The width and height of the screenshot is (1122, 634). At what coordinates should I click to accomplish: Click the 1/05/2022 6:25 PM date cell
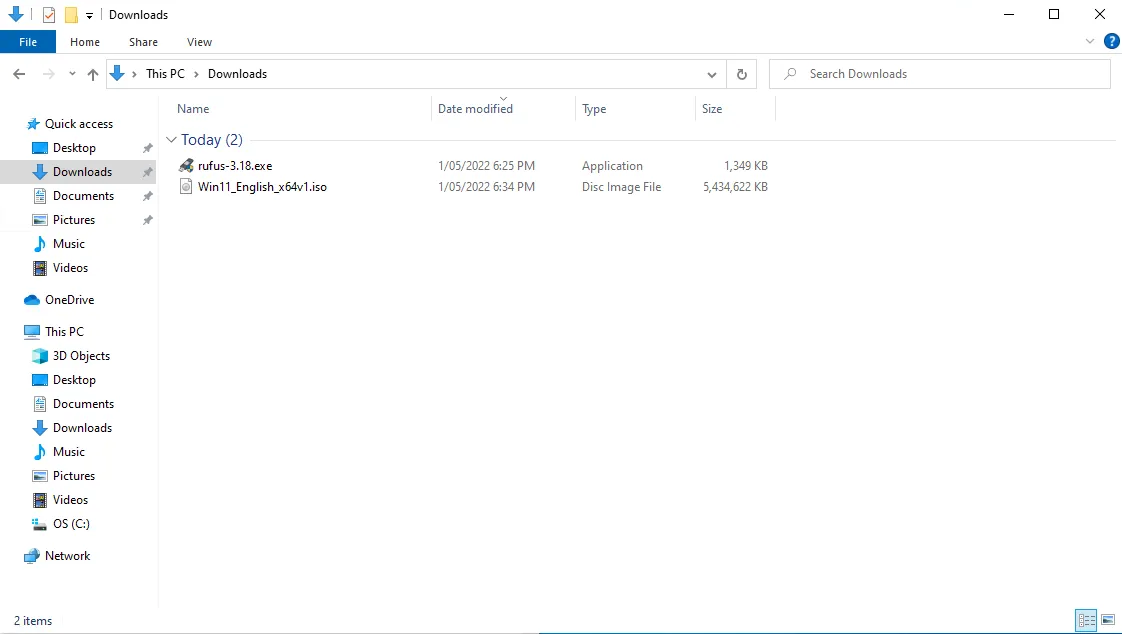[x=487, y=165]
